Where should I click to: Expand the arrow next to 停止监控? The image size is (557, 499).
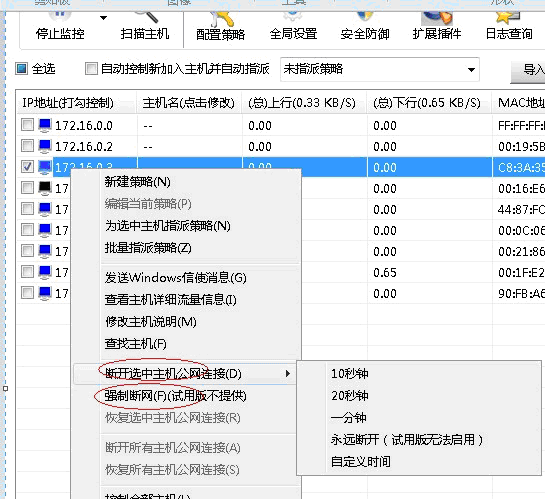point(103,18)
